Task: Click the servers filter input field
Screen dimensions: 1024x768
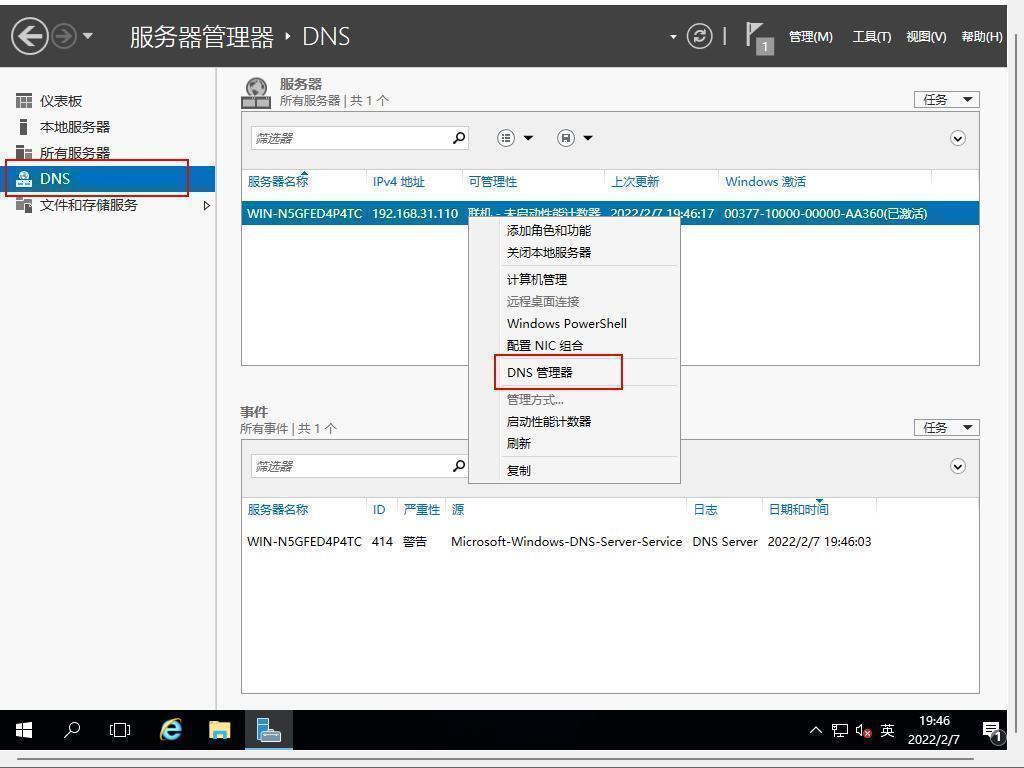Action: click(351, 138)
